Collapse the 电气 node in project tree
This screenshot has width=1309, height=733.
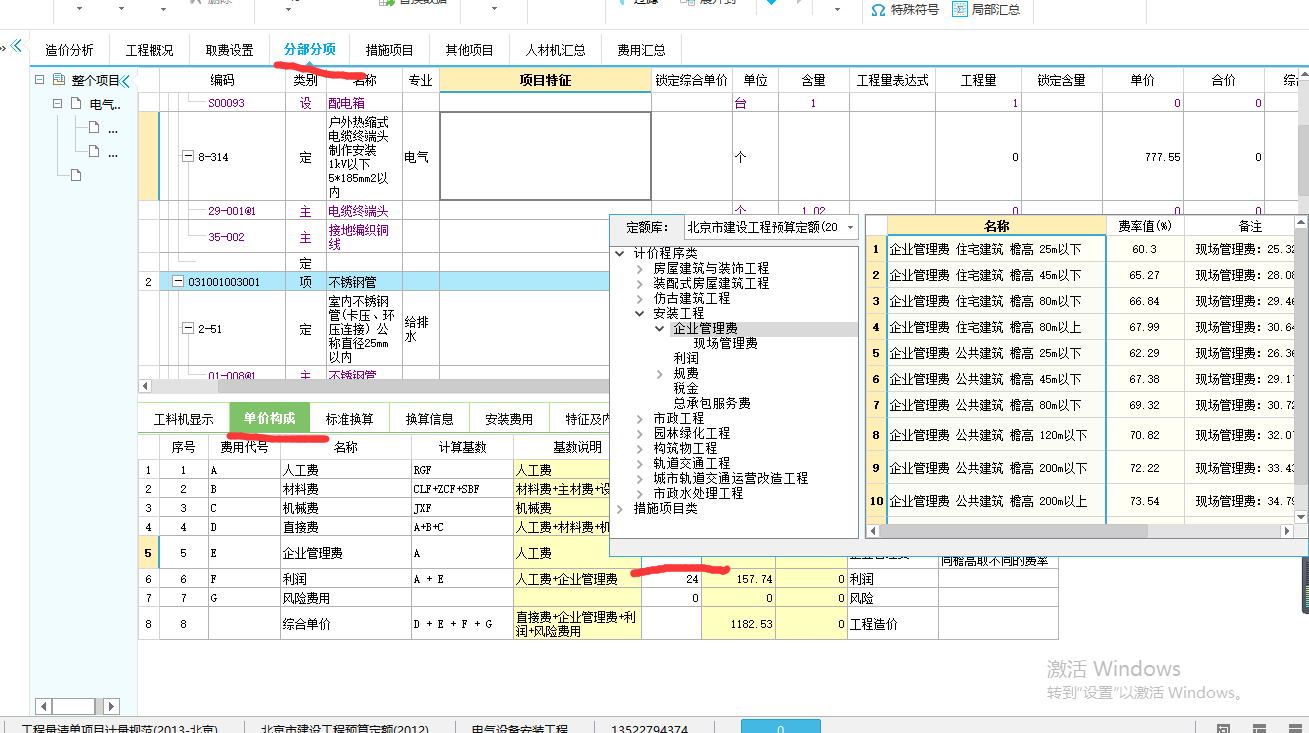tap(58, 104)
